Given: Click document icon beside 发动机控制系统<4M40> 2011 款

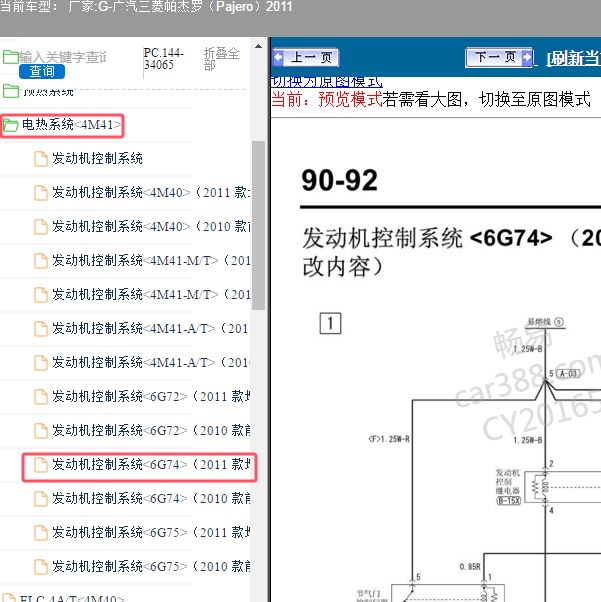Looking at the screenshot, I should pos(41,193).
